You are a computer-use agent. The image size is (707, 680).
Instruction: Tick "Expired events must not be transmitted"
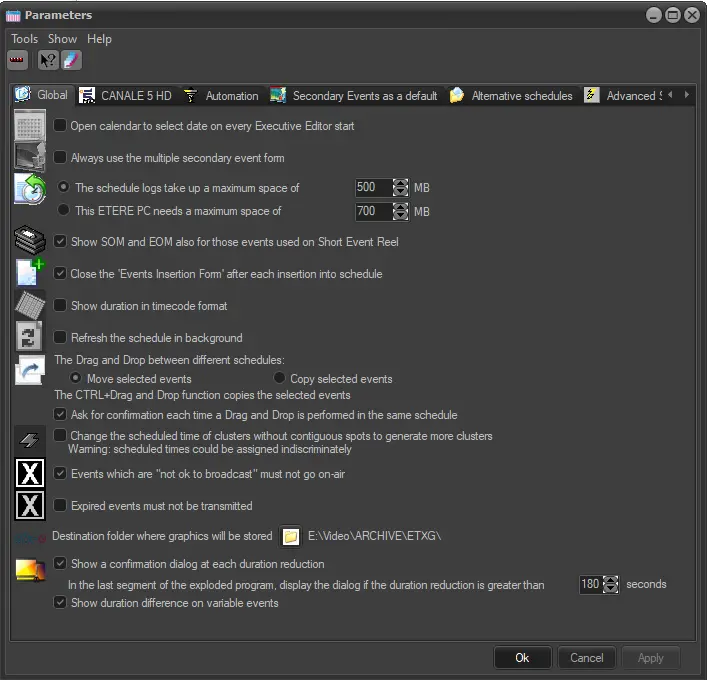(61, 506)
